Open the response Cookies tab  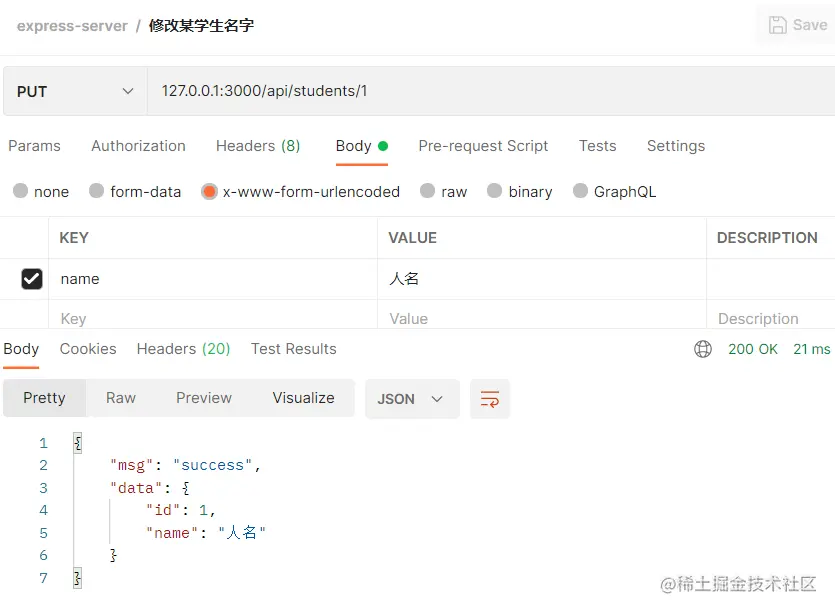[x=88, y=349]
